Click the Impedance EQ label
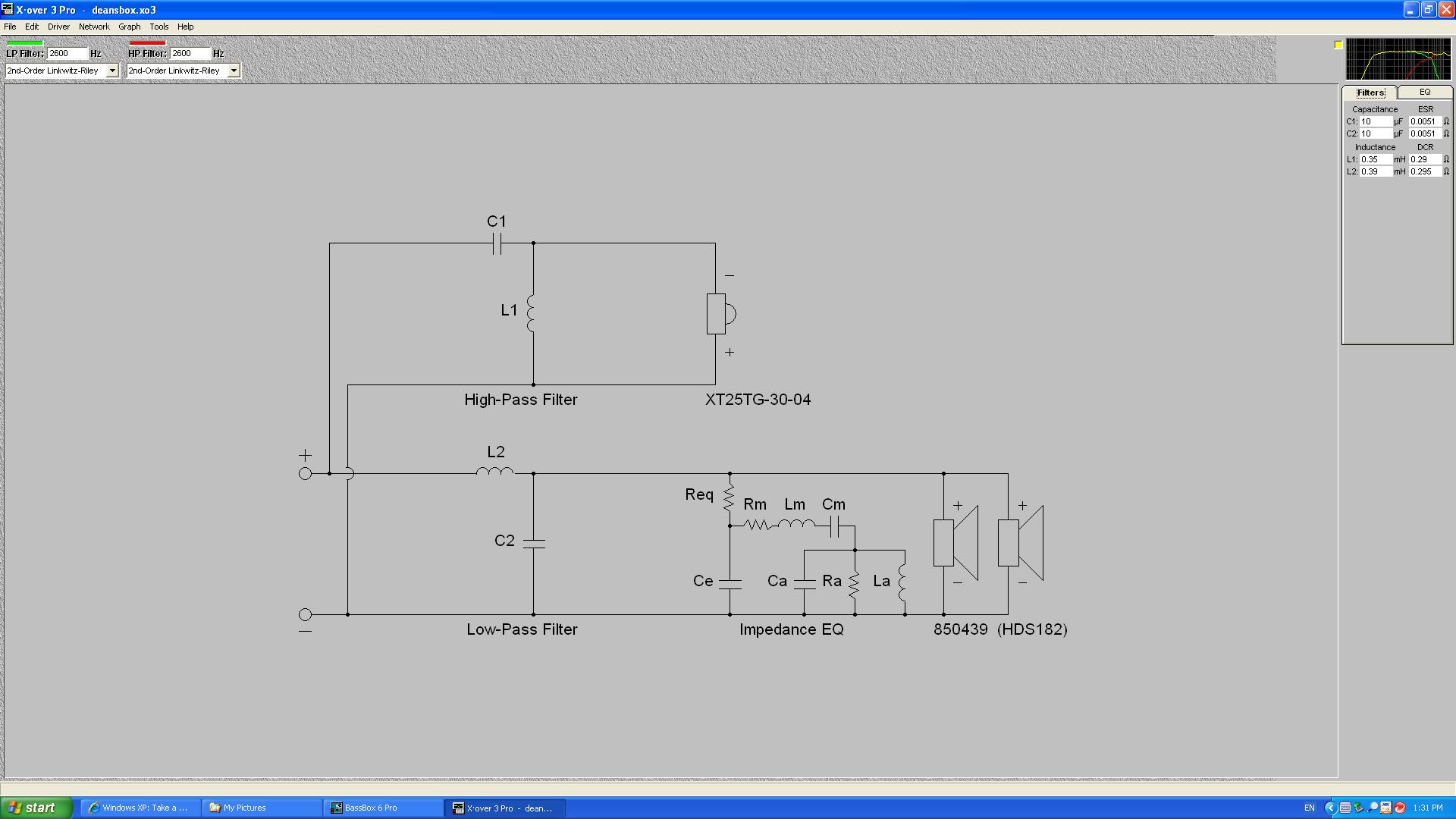 coord(792,629)
